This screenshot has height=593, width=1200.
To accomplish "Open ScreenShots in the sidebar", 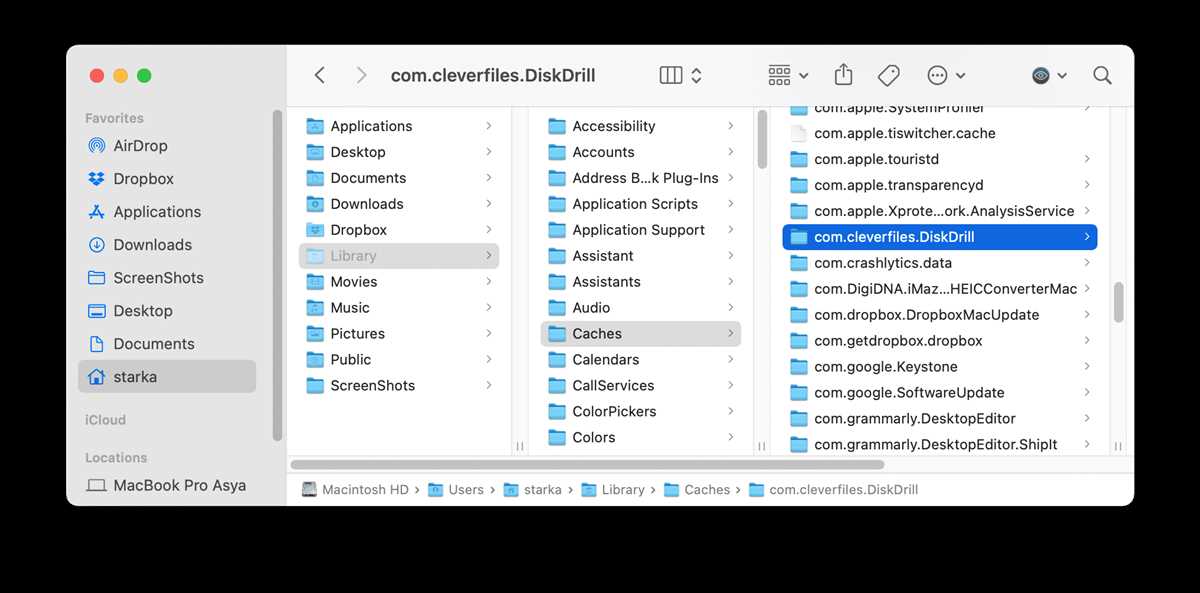I will tap(158, 278).
